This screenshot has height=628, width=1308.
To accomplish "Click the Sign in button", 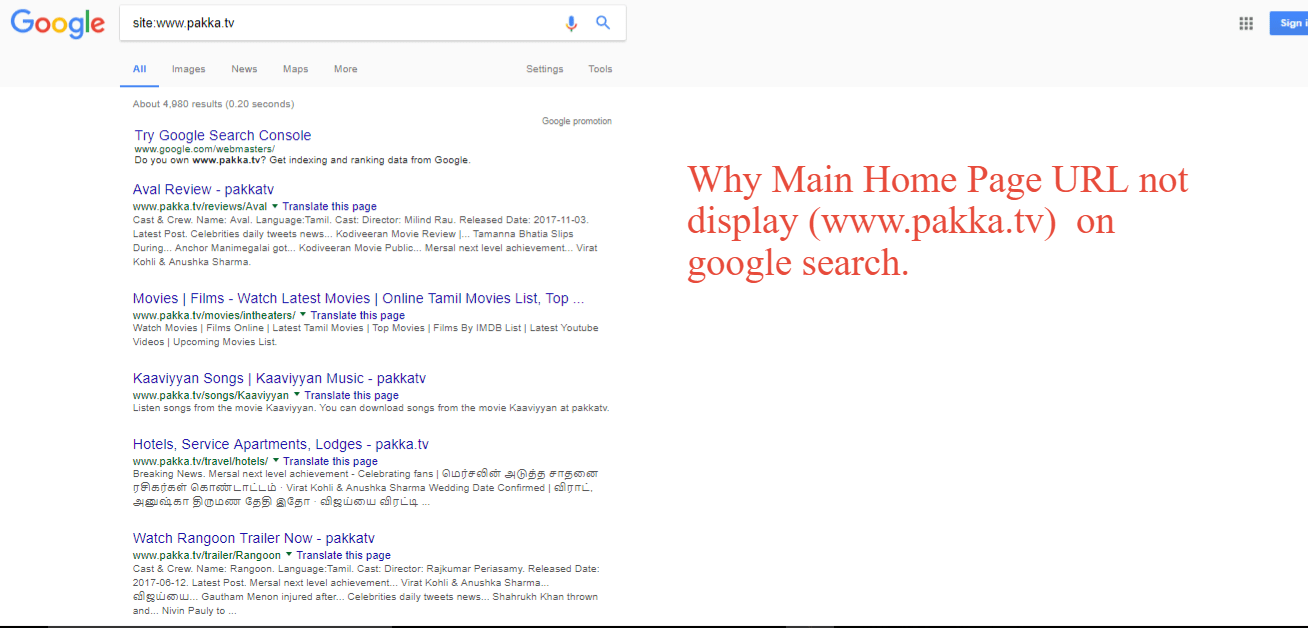I will pos(1289,23).
